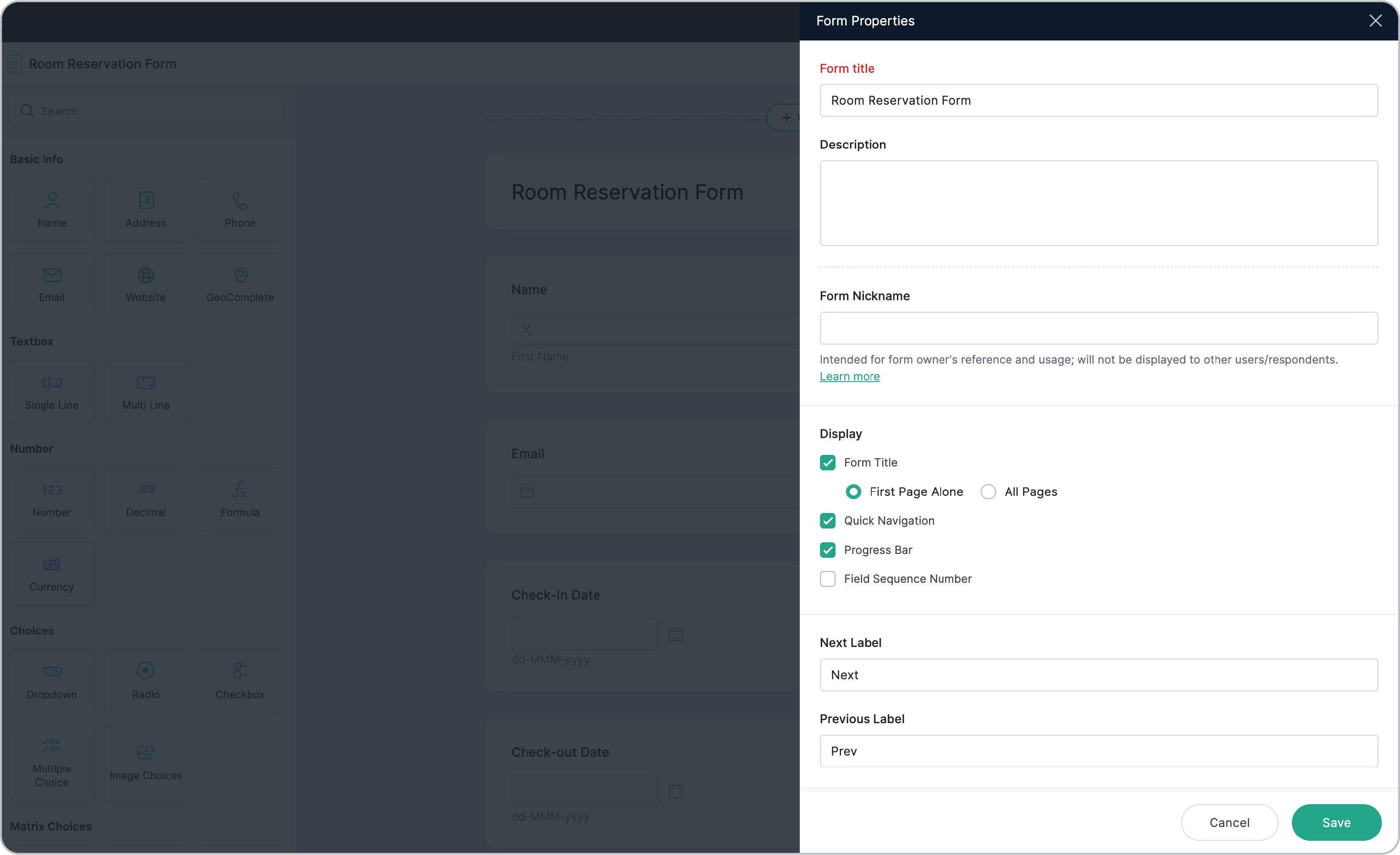Select the Formula field icon
Image resolution: width=1400 pixels, height=855 pixels.
click(x=240, y=490)
